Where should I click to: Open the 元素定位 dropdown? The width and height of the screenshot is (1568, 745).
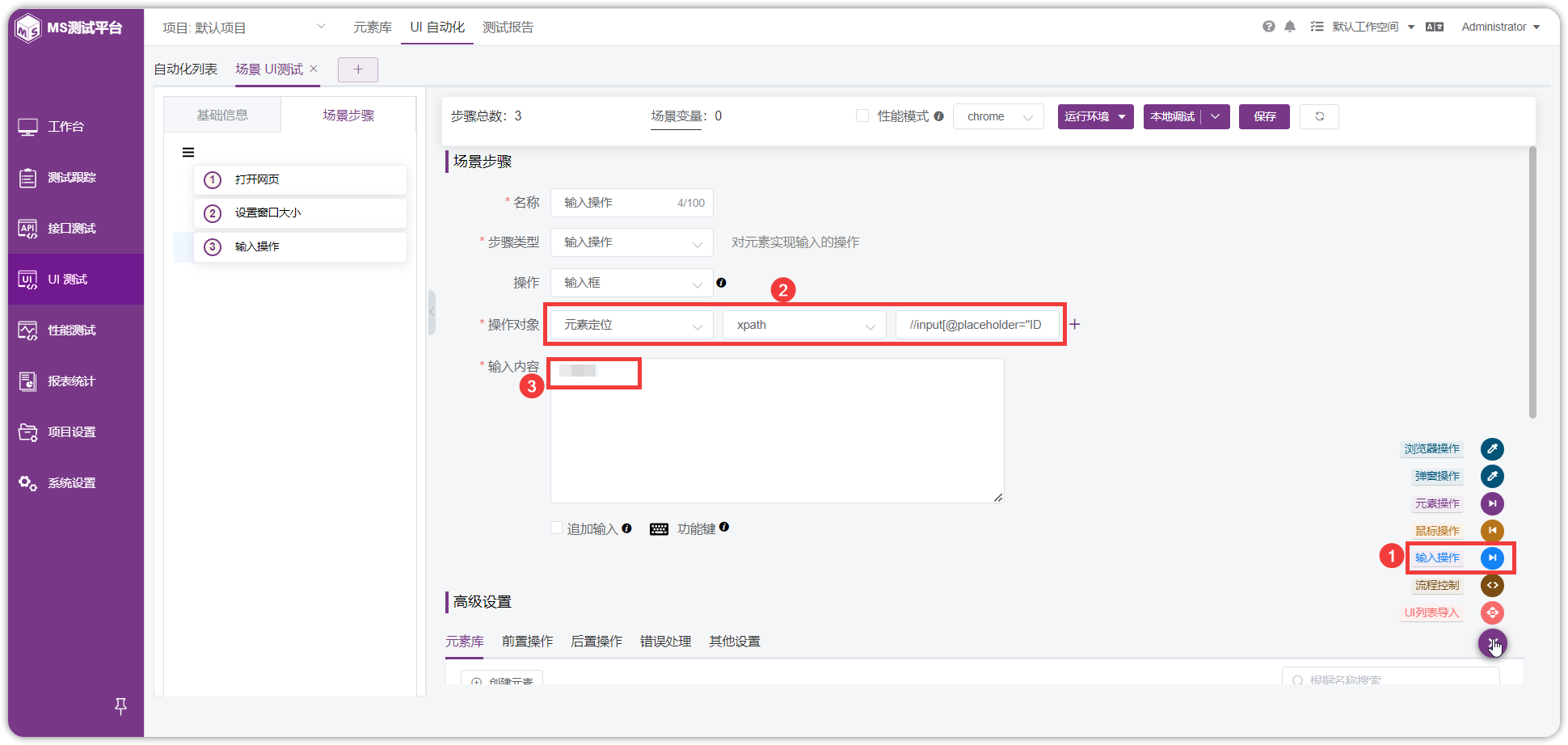pyautogui.click(x=632, y=325)
